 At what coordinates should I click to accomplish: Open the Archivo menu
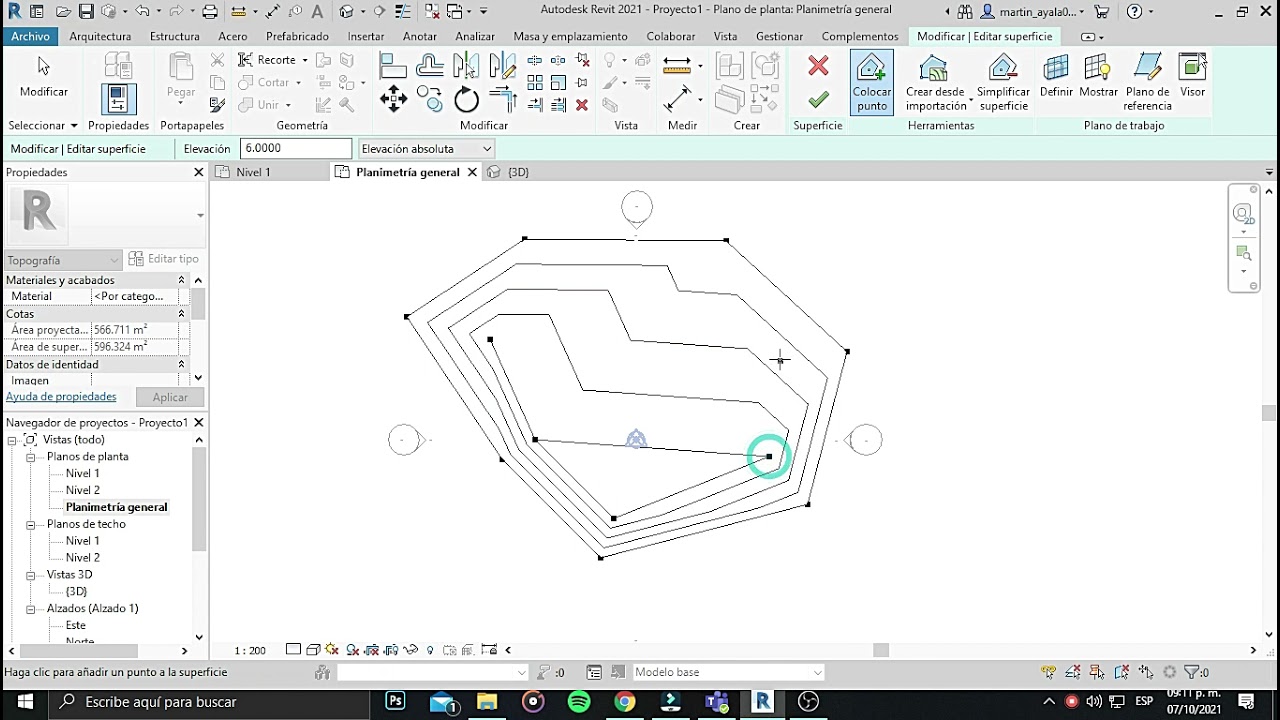coord(30,36)
